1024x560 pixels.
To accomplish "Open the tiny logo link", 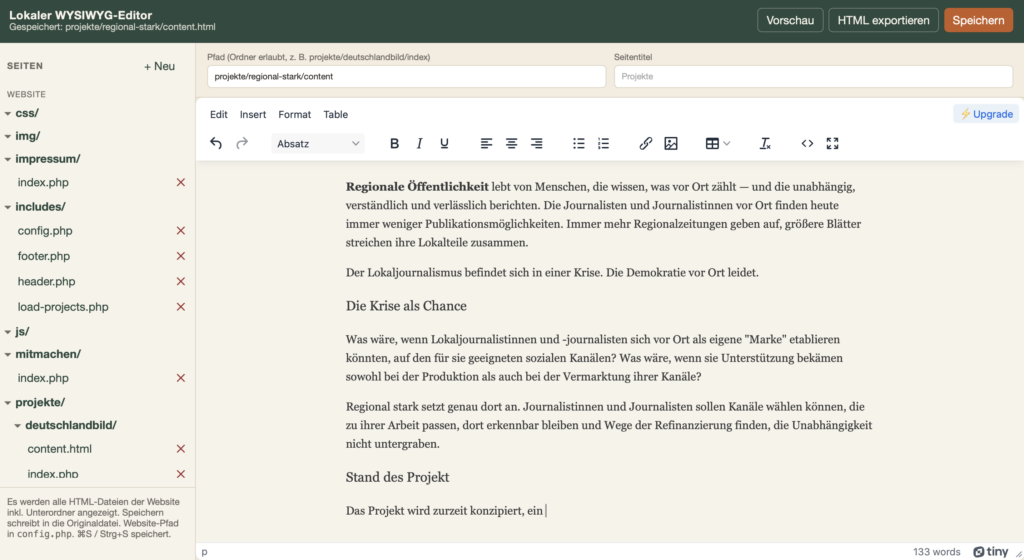I will tap(991, 552).
